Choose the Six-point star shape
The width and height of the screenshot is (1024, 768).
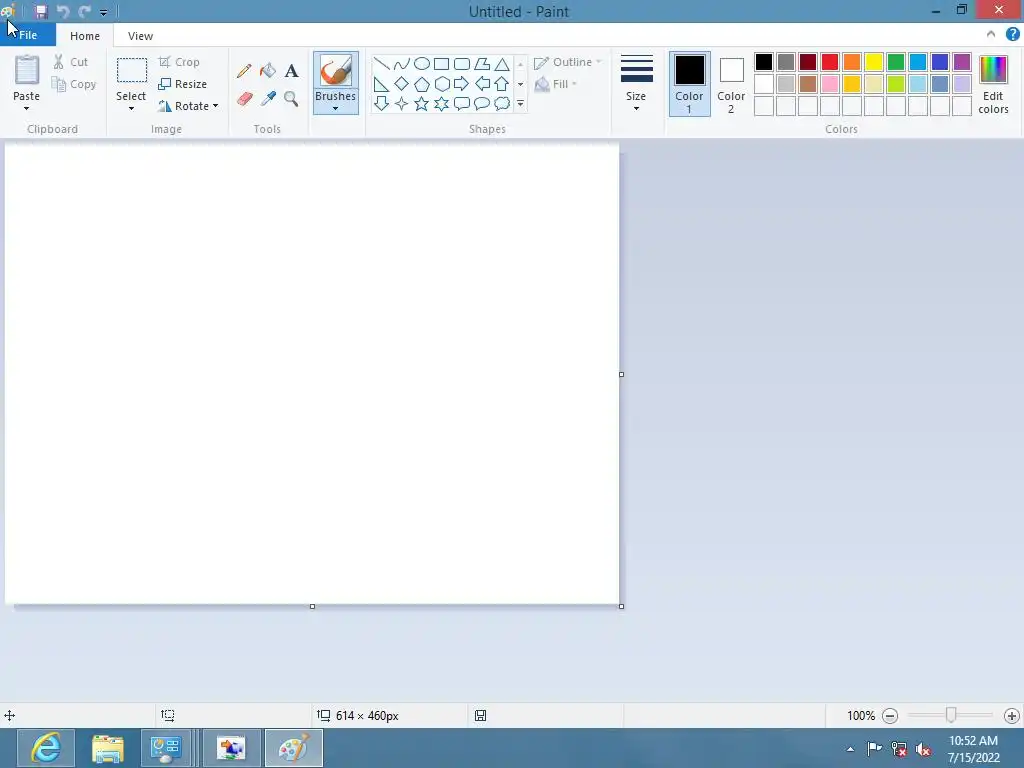pos(441,103)
